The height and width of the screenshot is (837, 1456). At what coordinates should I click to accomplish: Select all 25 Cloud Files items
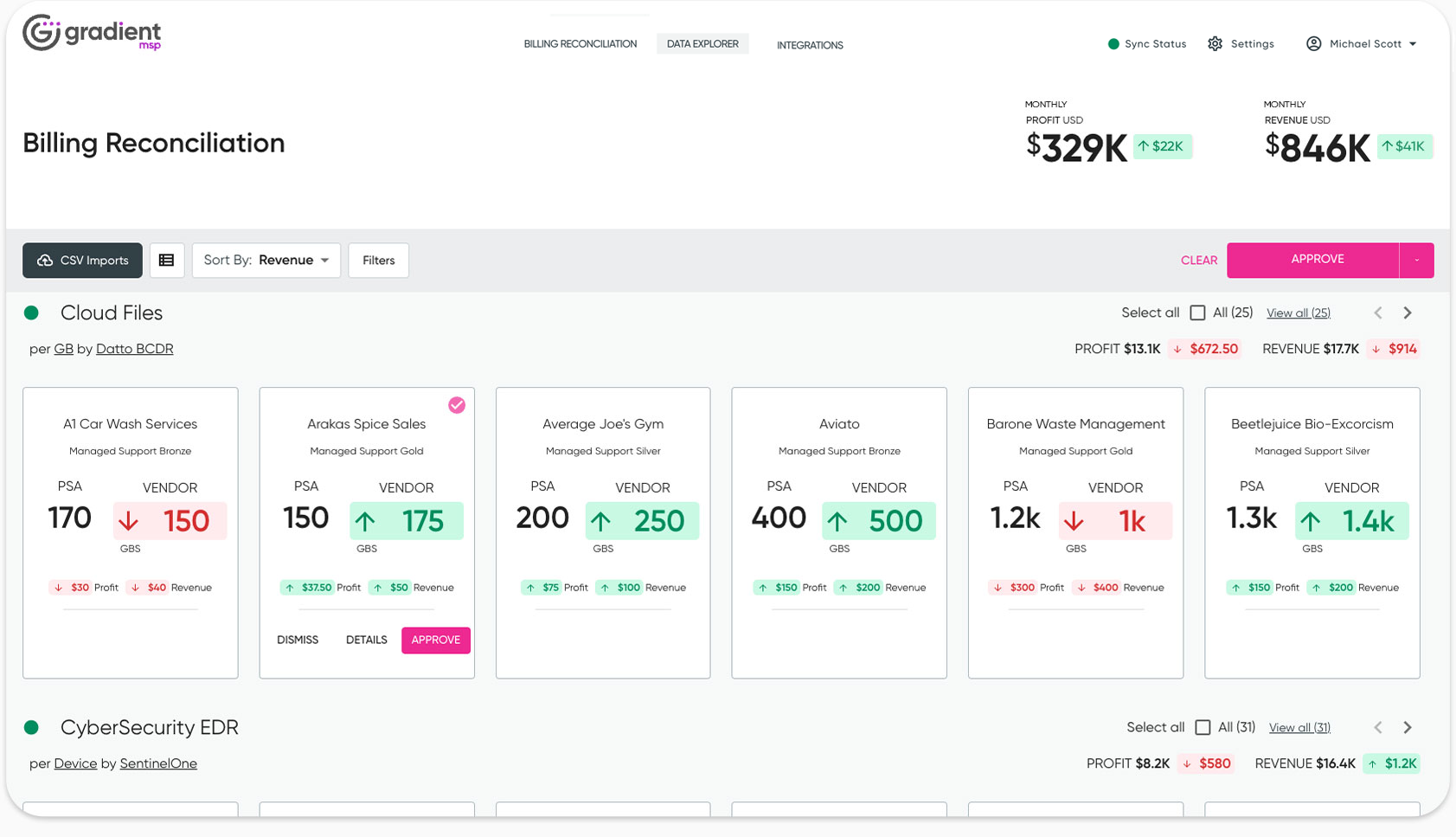coord(1198,312)
